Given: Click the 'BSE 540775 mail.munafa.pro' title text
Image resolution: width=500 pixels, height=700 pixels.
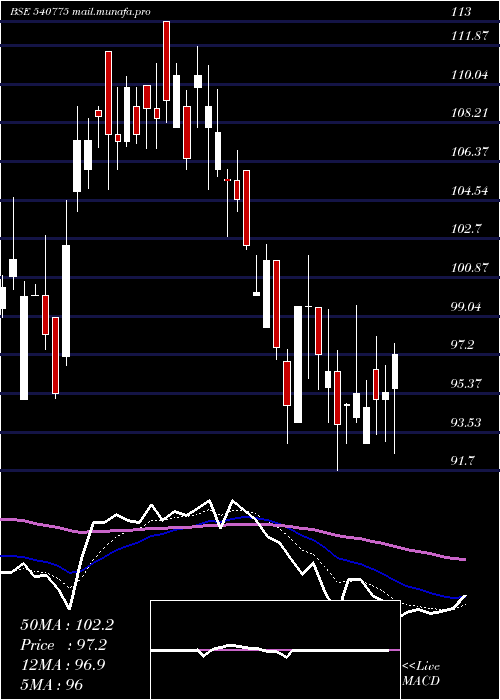Looking at the screenshot, I should [x=80, y=12].
